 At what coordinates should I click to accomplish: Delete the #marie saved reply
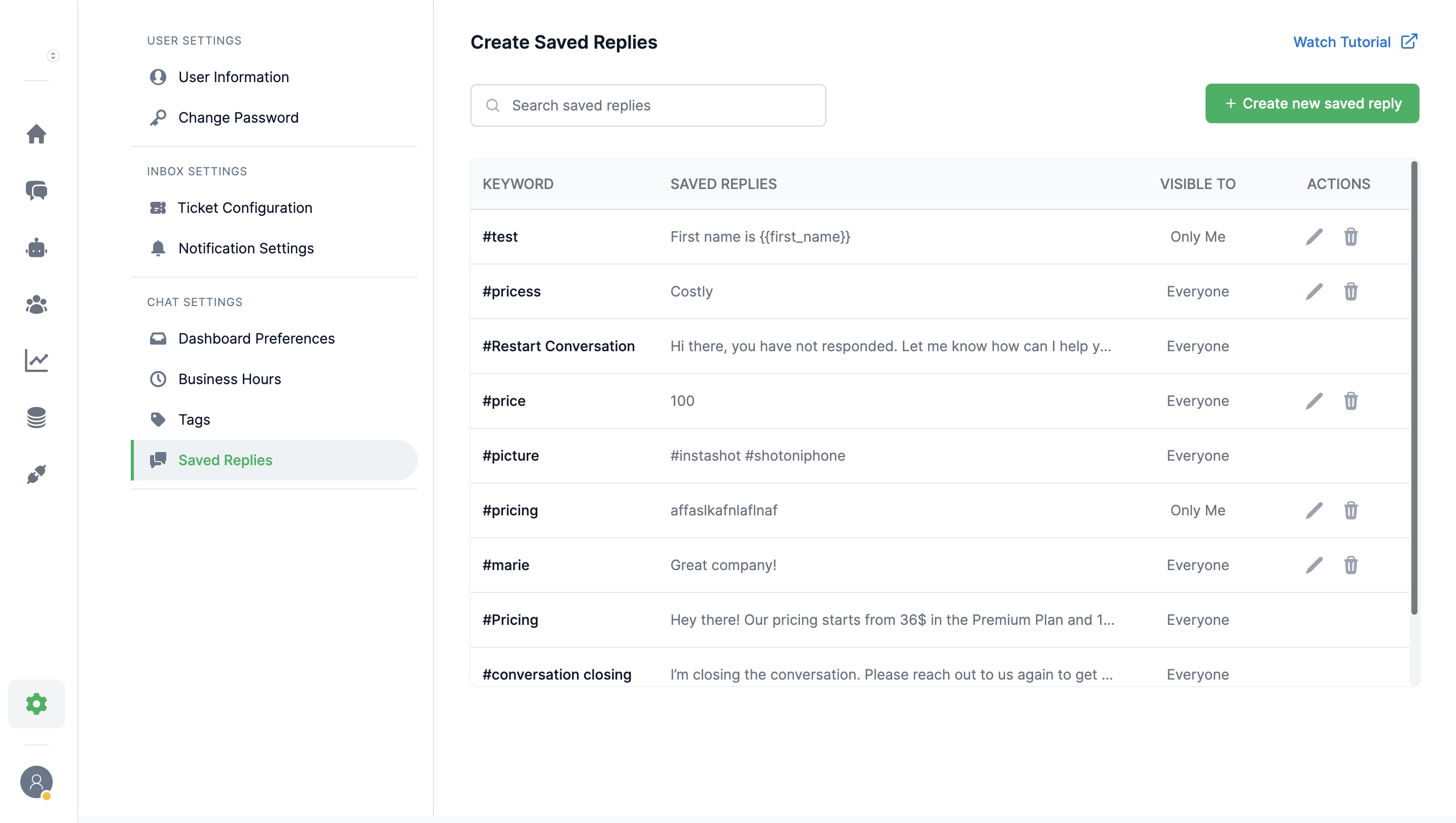1350,565
